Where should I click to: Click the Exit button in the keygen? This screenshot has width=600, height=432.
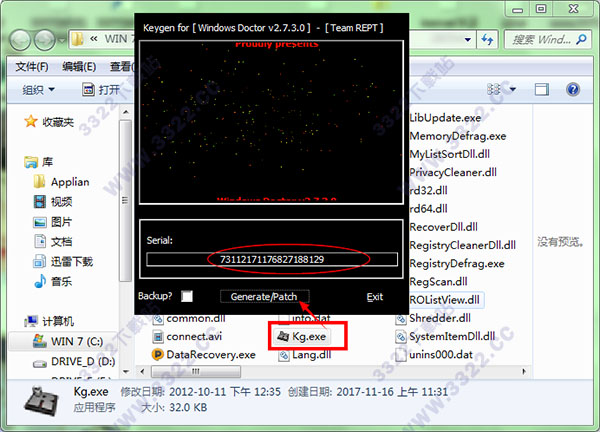coord(374,297)
